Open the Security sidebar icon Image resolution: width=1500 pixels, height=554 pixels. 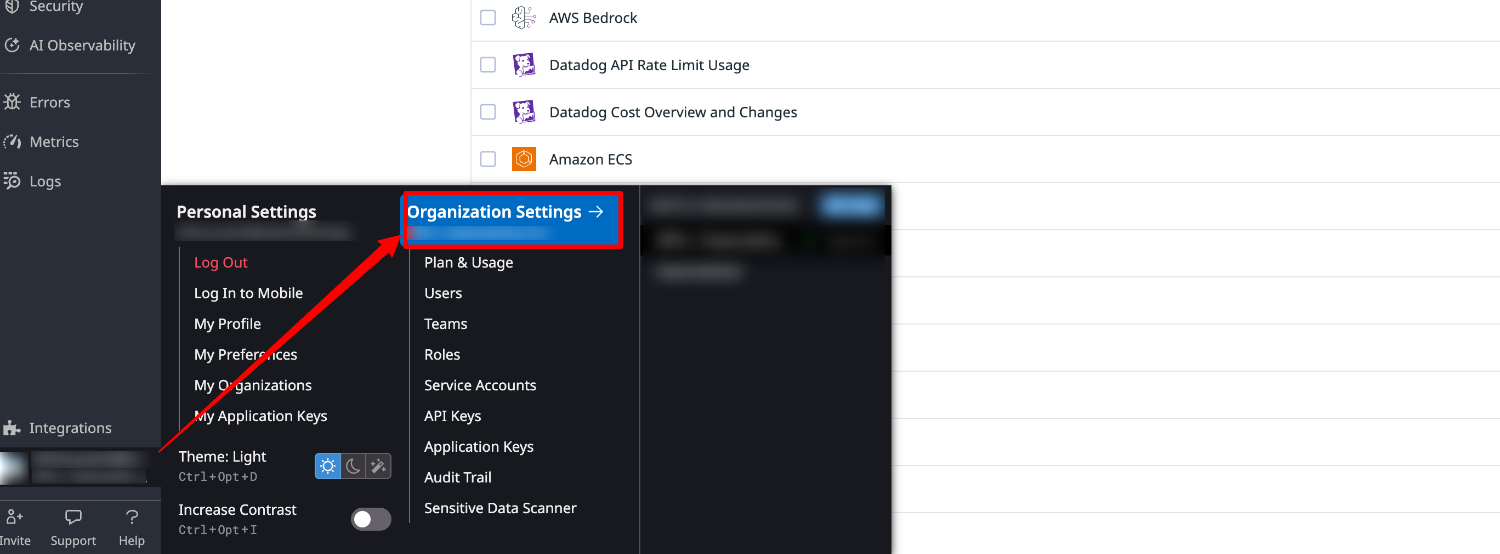12,7
